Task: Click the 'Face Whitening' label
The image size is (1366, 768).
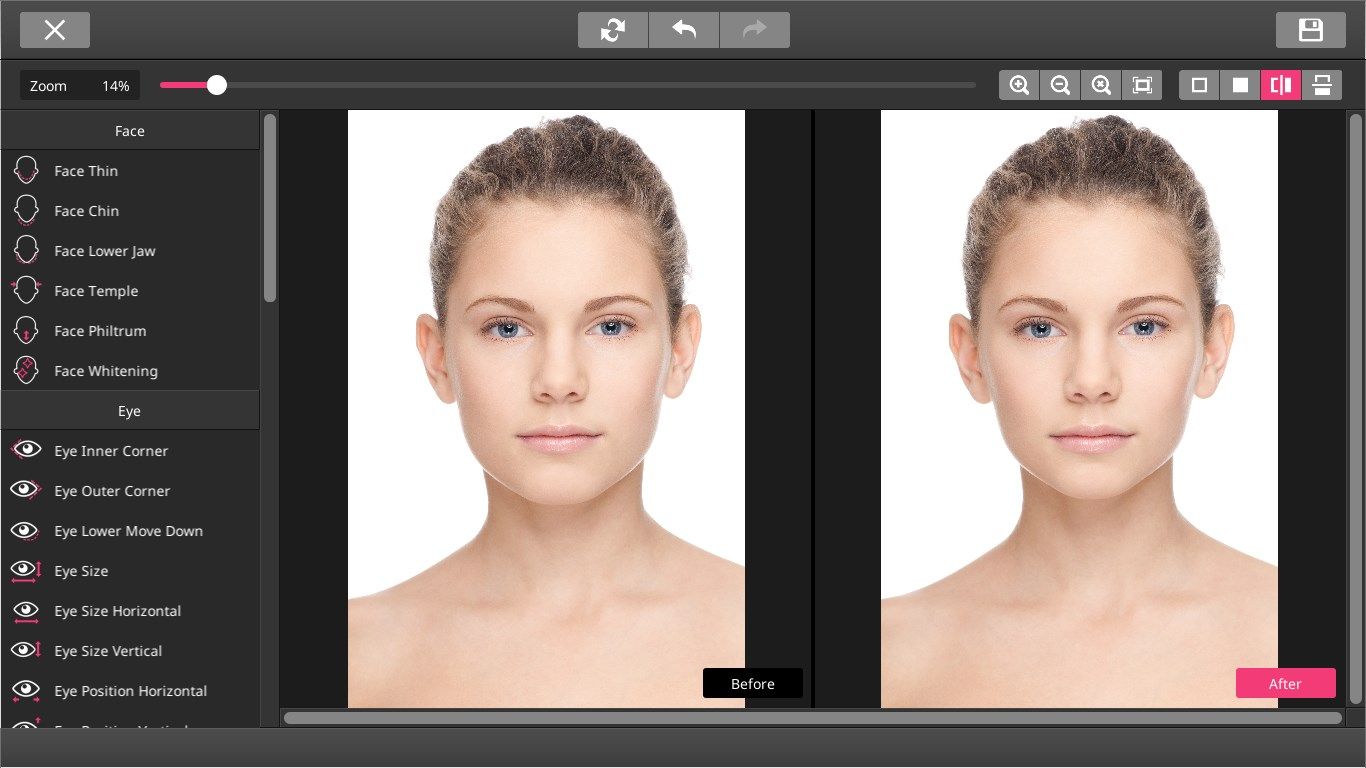Action: click(106, 371)
